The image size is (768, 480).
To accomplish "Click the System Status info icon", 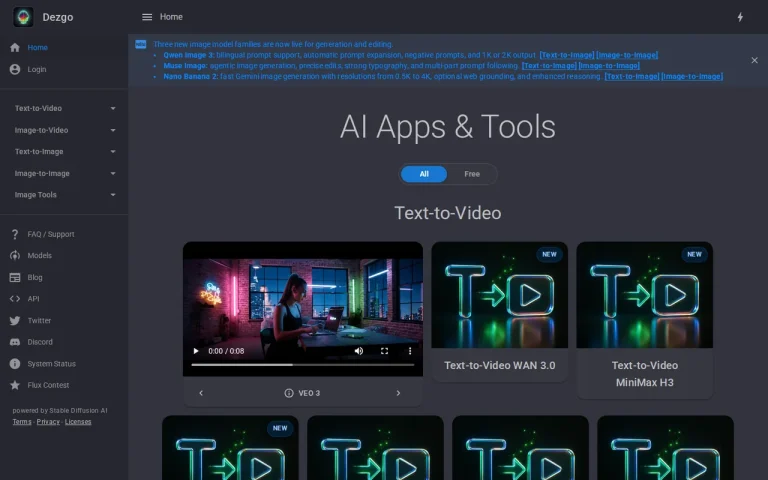I will [x=15, y=363].
